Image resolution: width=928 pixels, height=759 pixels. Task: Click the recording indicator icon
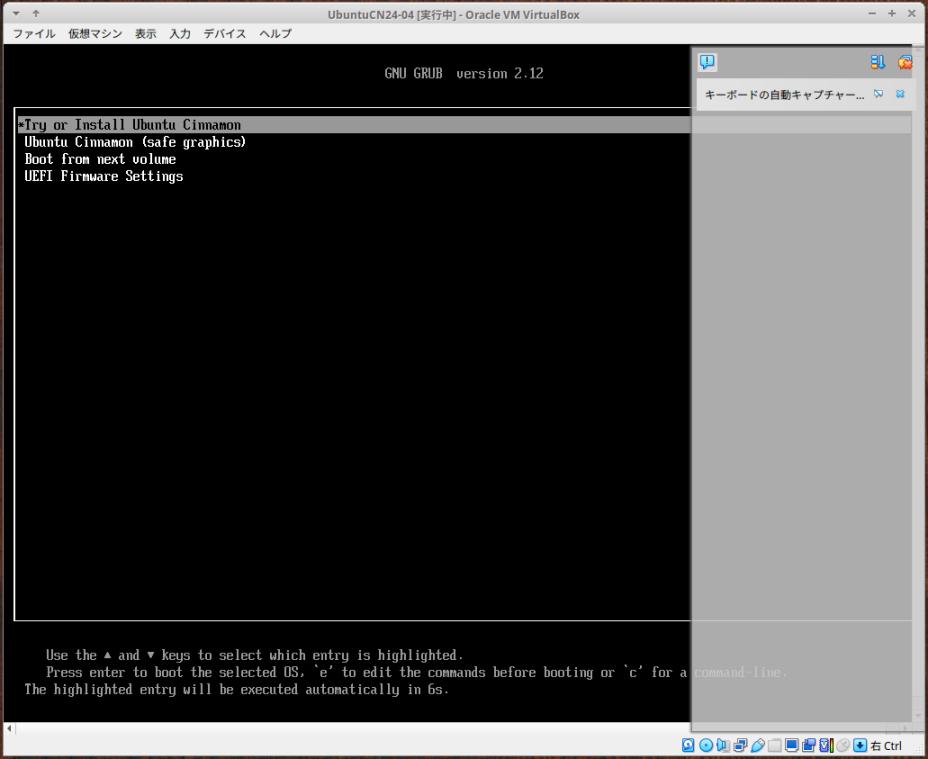point(808,745)
